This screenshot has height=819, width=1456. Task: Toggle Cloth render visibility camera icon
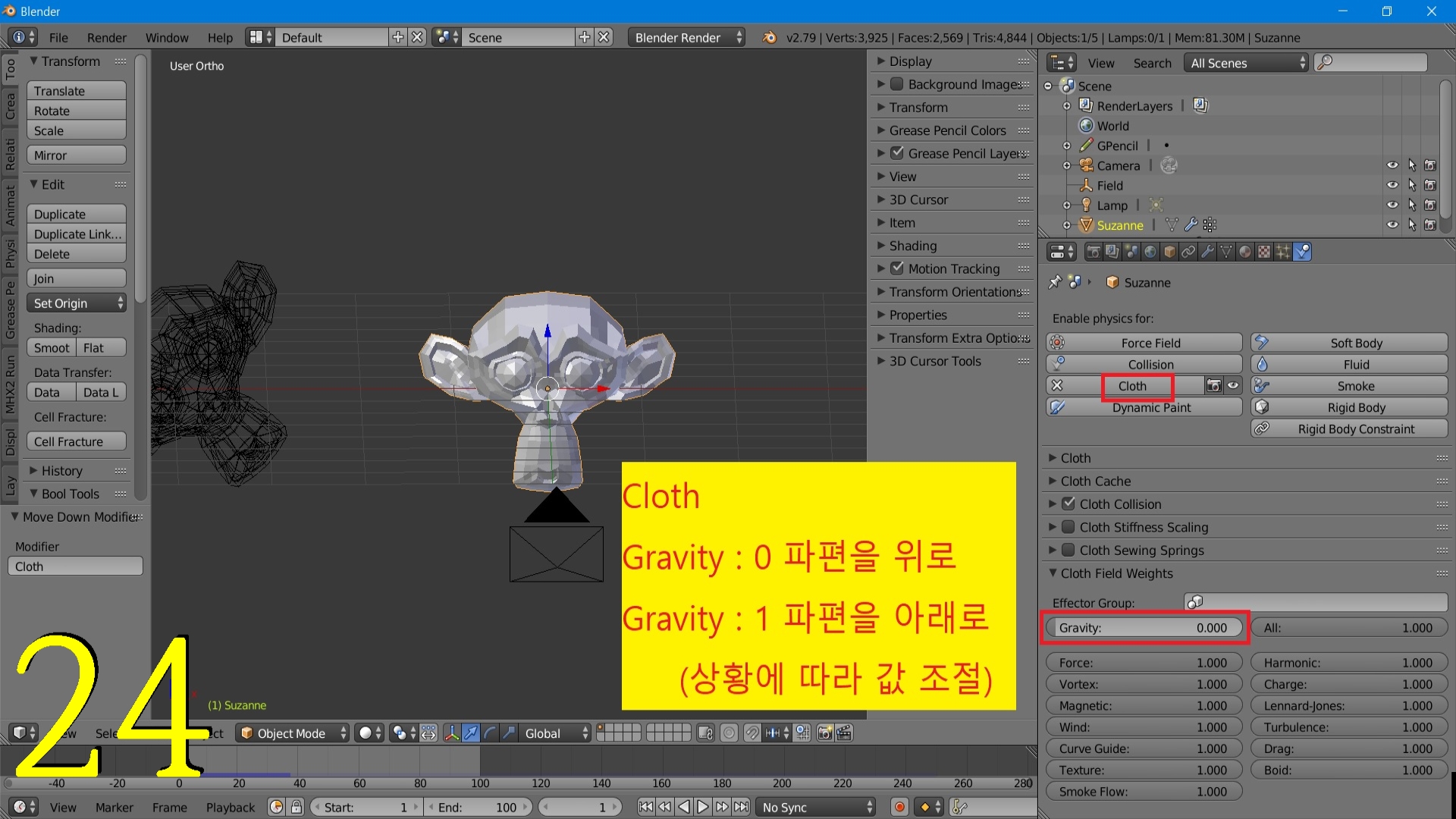pyautogui.click(x=1214, y=386)
